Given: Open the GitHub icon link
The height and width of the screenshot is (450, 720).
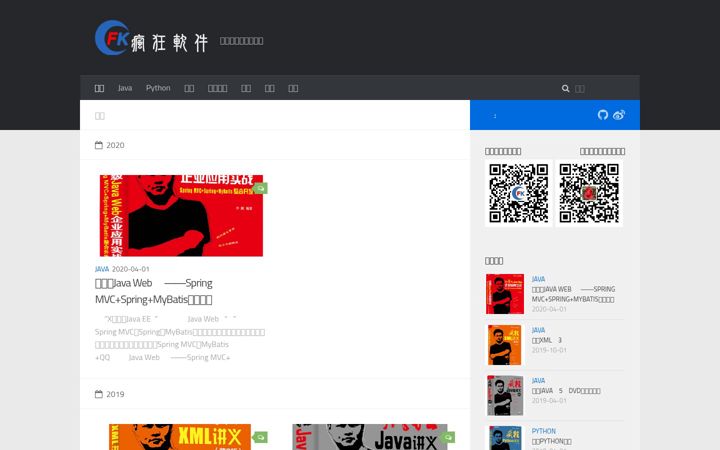Looking at the screenshot, I should point(602,115).
